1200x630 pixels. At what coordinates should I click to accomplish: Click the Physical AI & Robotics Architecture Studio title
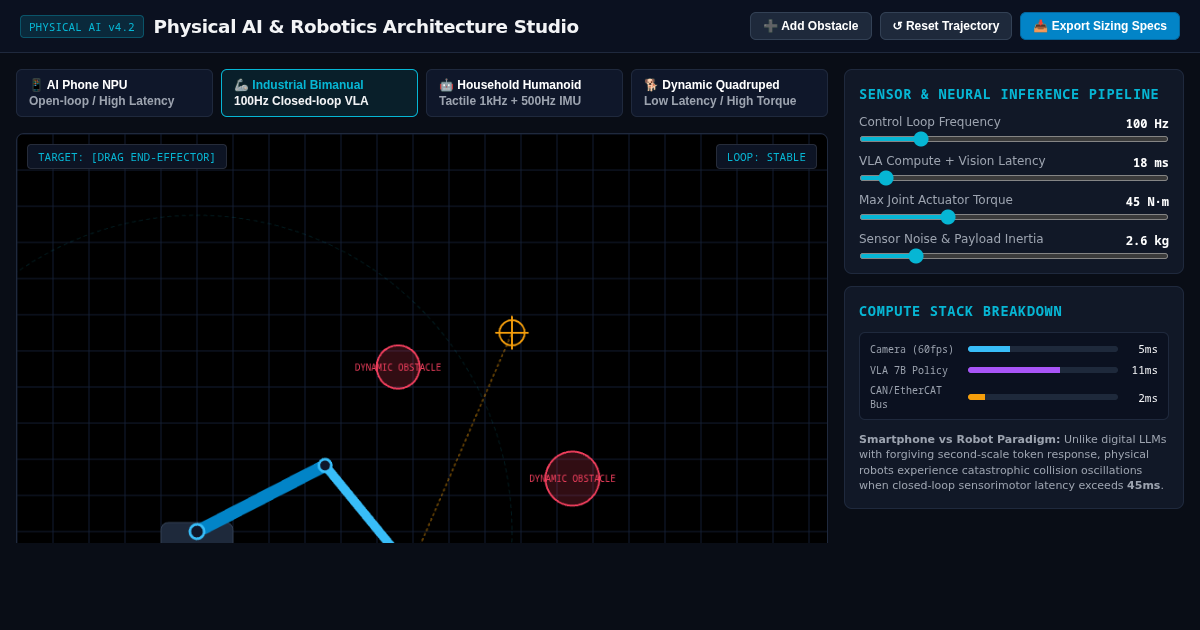click(x=366, y=27)
